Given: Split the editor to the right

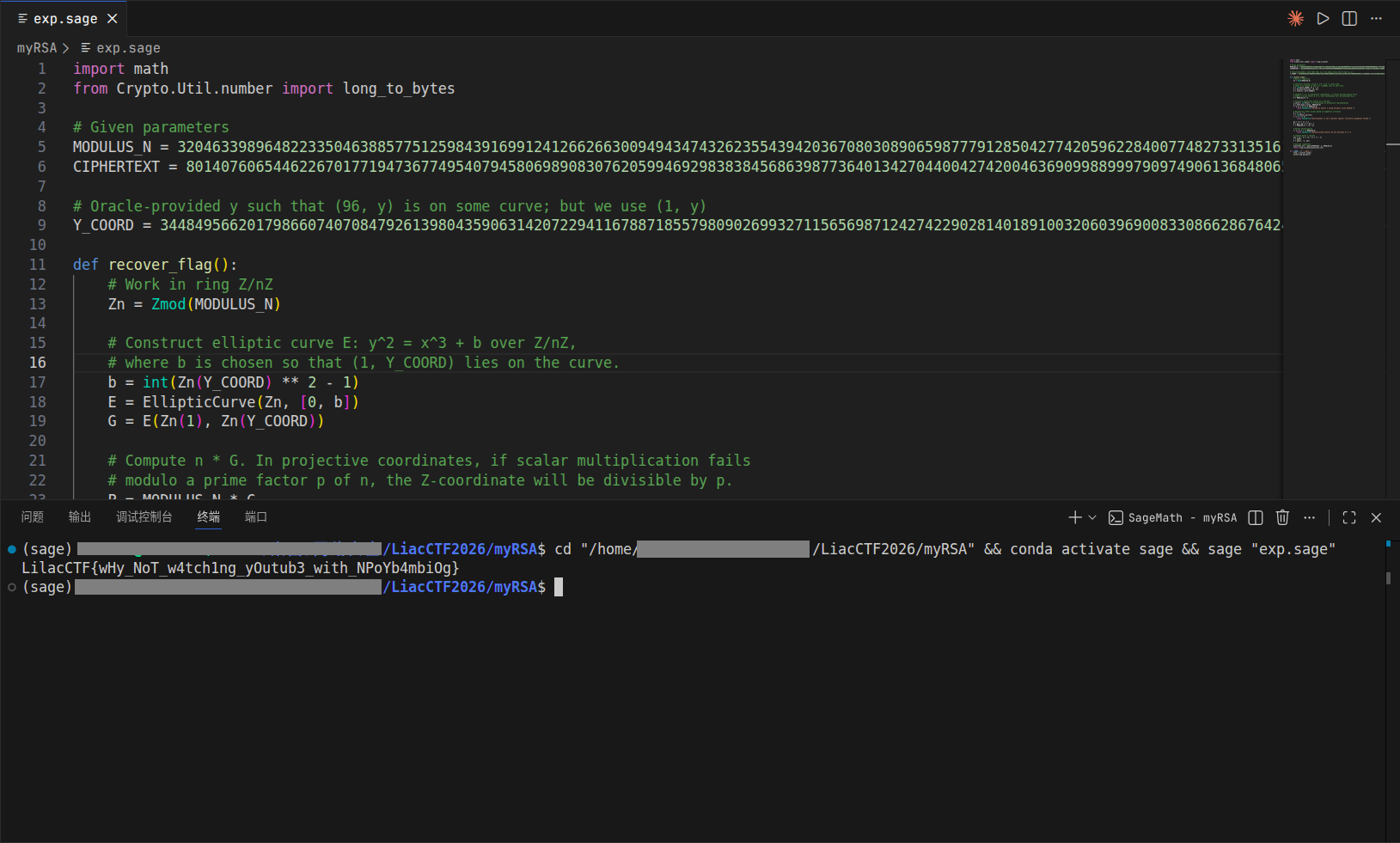Looking at the screenshot, I should pos(1349,18).
